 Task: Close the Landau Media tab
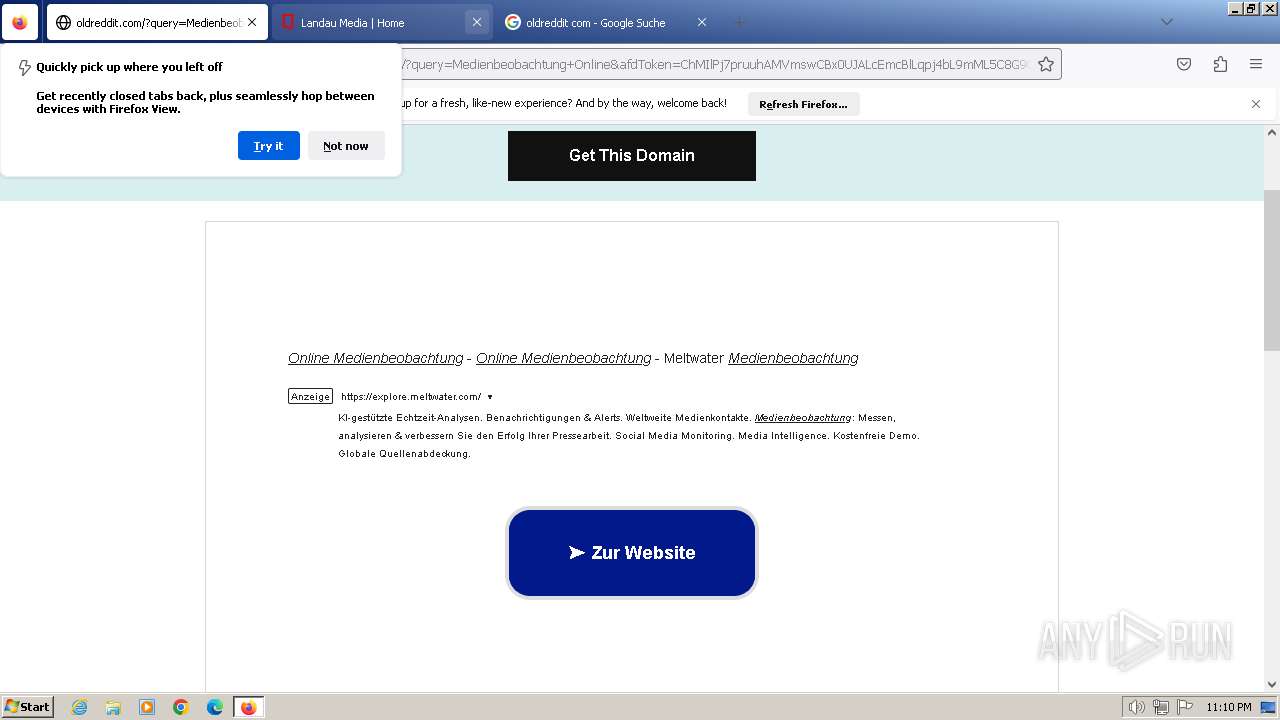(477, 22)
